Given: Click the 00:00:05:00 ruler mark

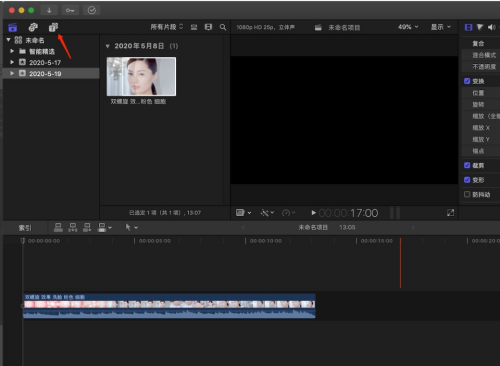Looking at the screenshot, I should click(x=155, y=241).
